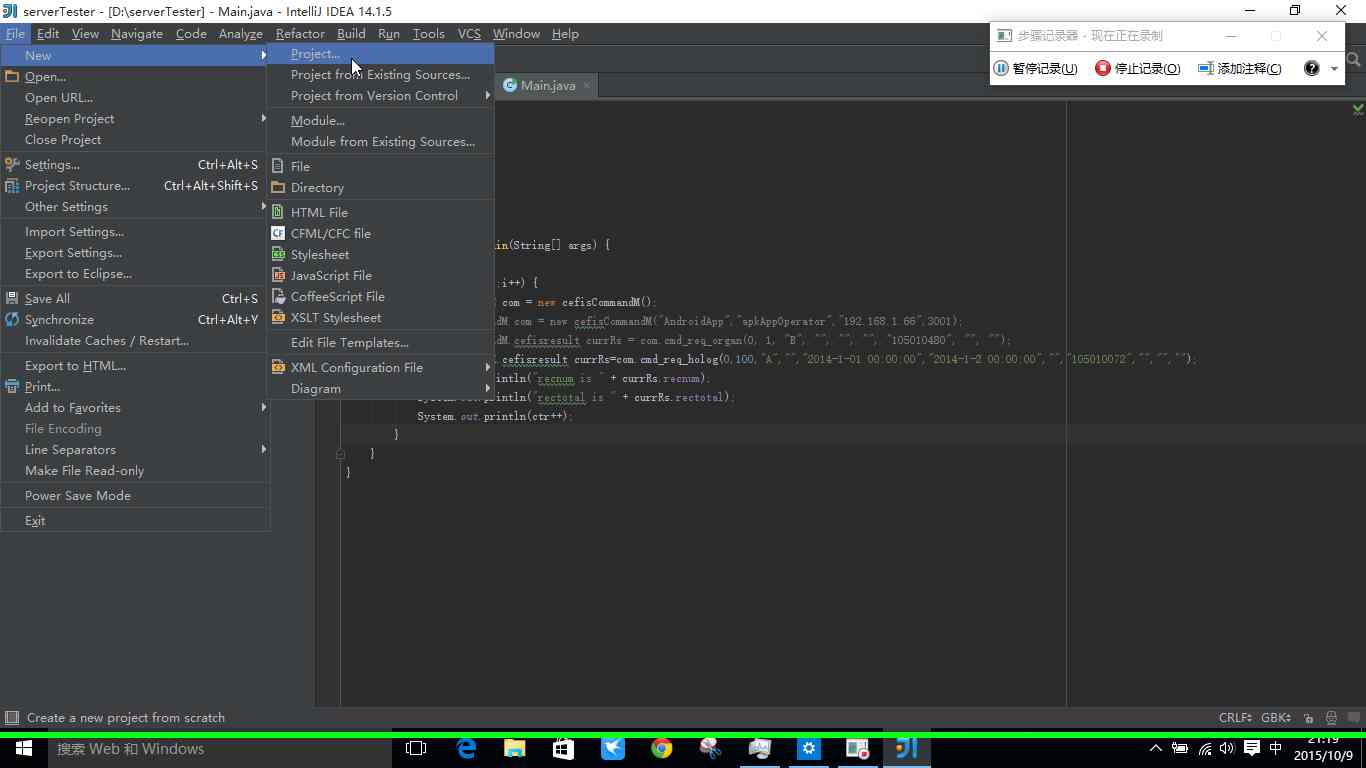Open Edit File Templates...

pyautogui.click(x=380, y=343)
